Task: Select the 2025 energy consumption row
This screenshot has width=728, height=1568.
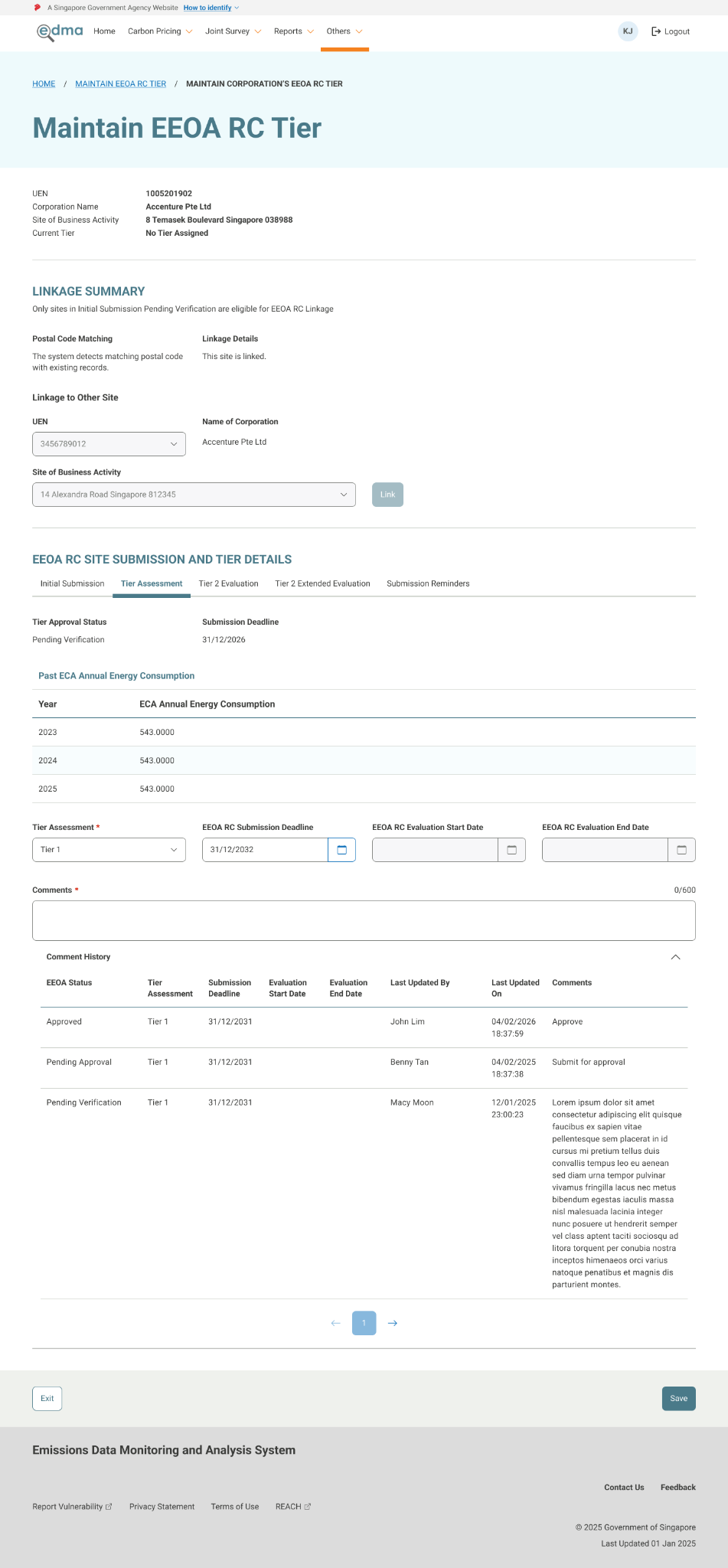Action: click(x=364, y=789)
